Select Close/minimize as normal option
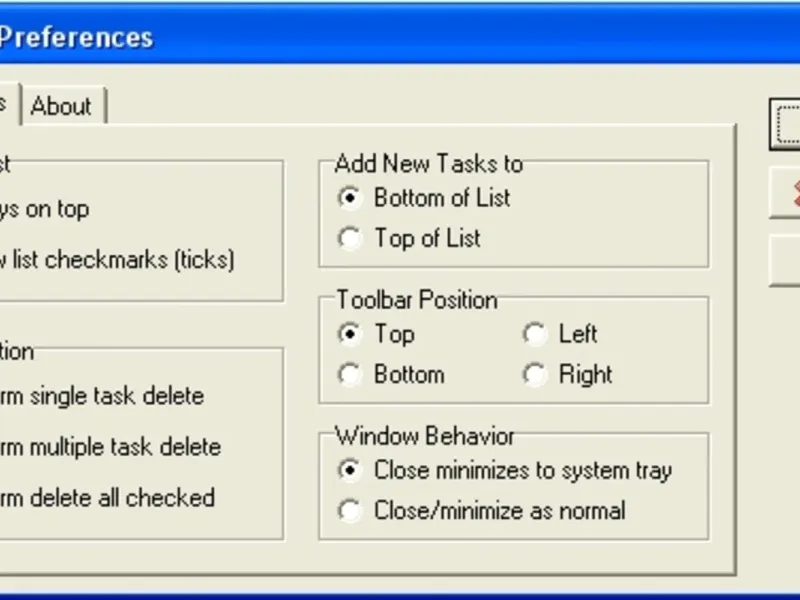 pos(350,511)
